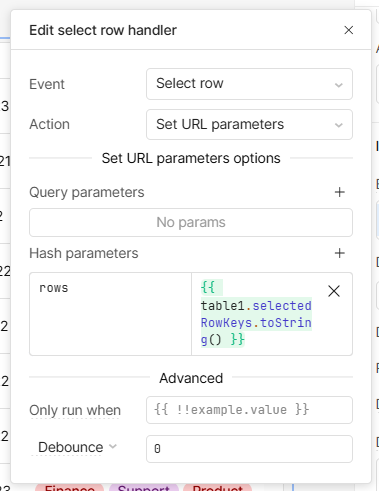Image resolution: width=379 pixels, height=491 pixels.
Task: Add a new query parameter with plus icon
Action: click(340, 192)
